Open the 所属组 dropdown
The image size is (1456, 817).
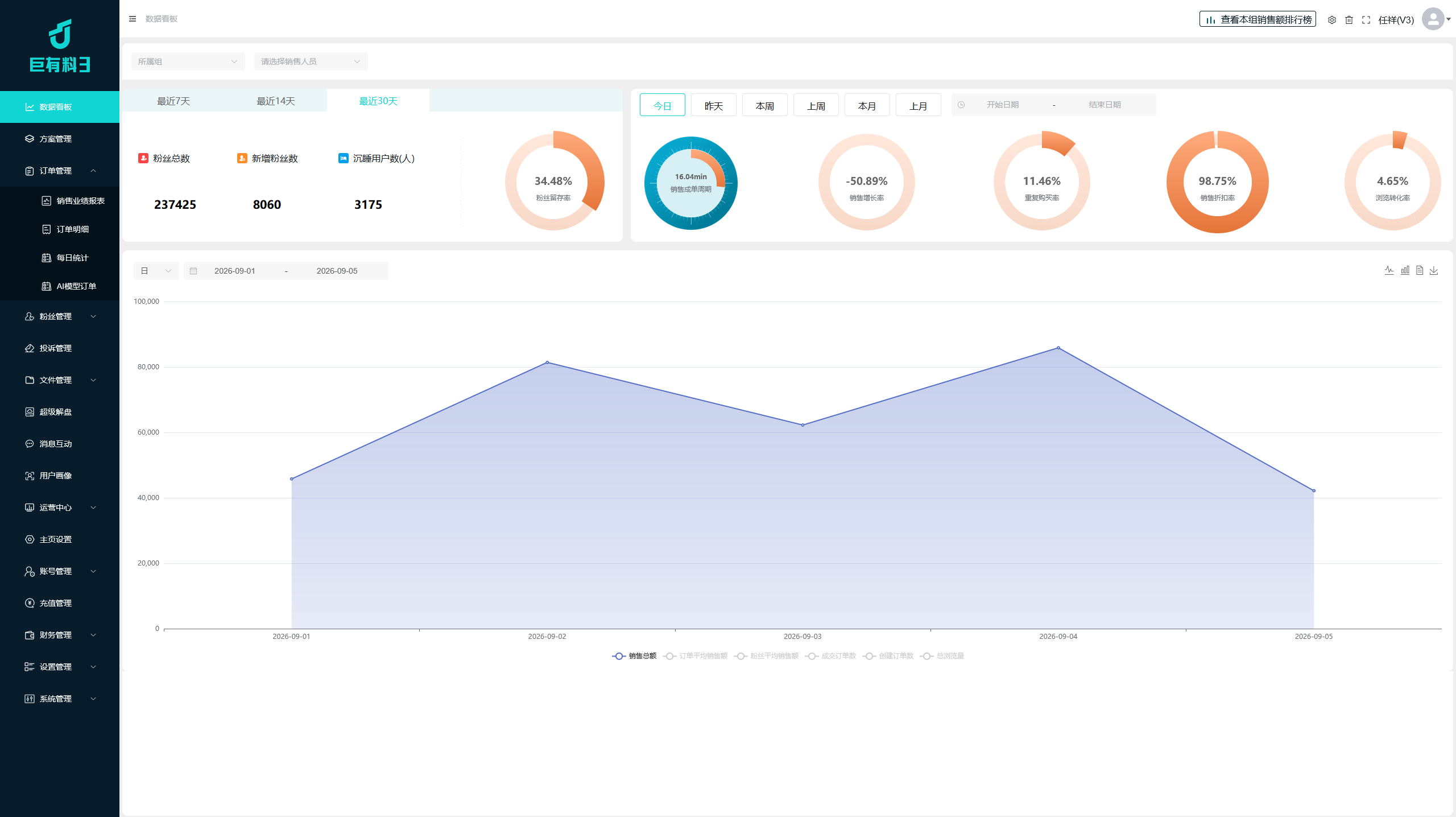pos(188,61)
